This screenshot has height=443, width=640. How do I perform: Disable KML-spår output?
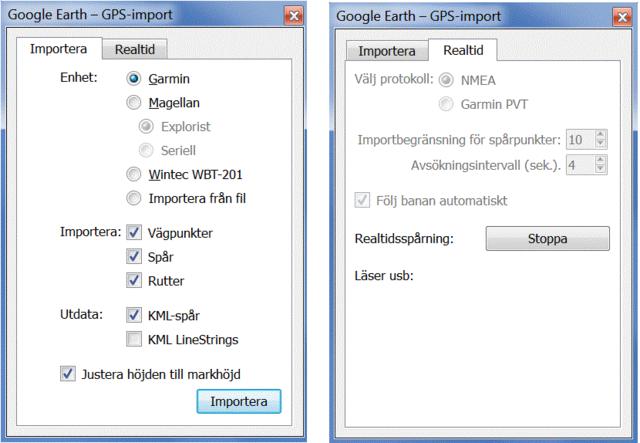click(134, 316)
